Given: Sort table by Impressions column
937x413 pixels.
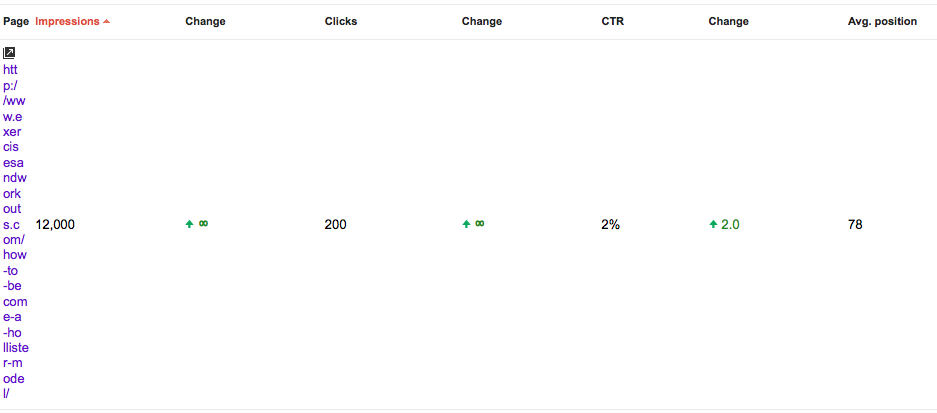Looking at the screenshot, I should [x=68, y=22].
